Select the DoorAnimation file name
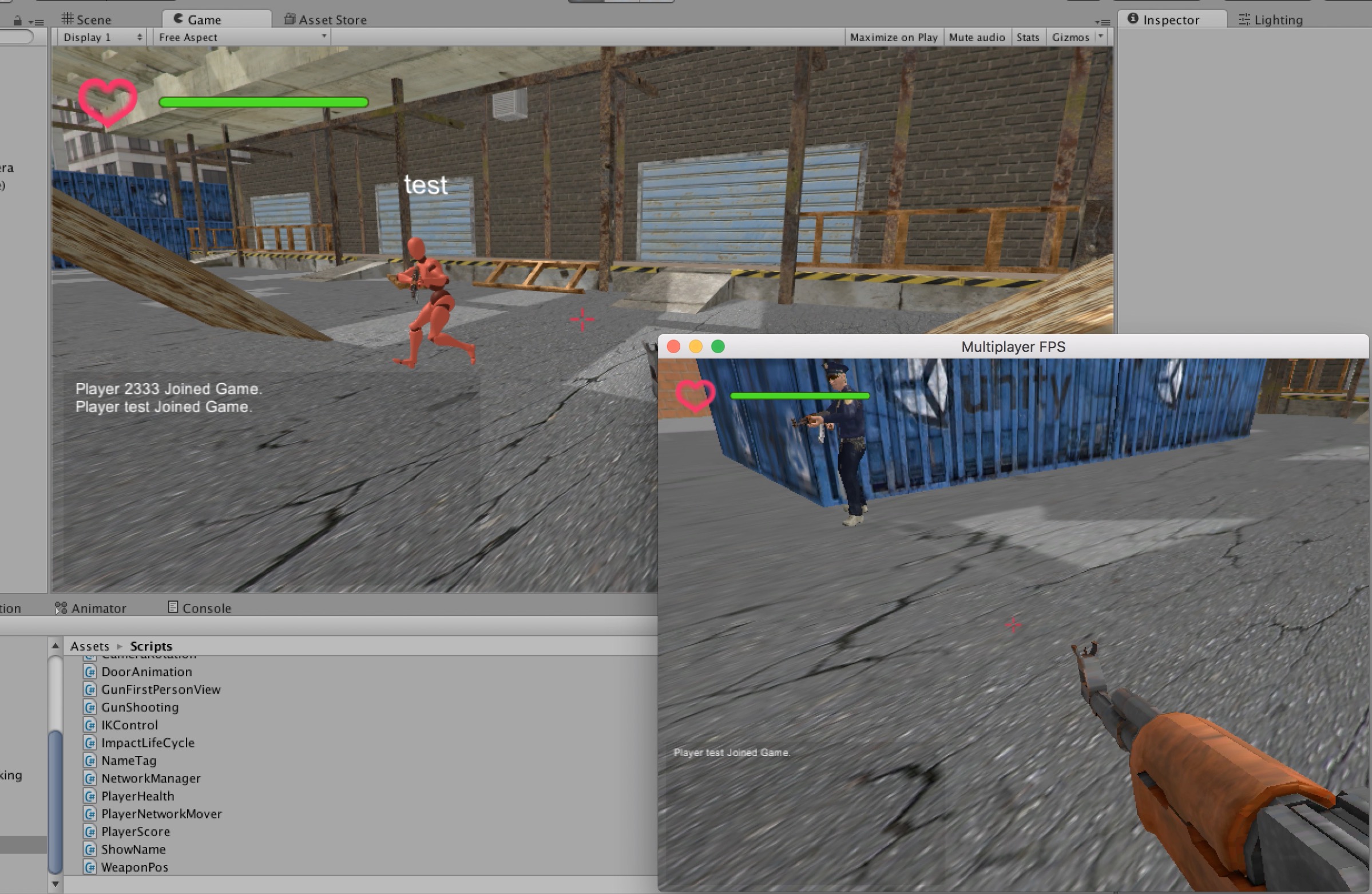 (x=146, y=672)
